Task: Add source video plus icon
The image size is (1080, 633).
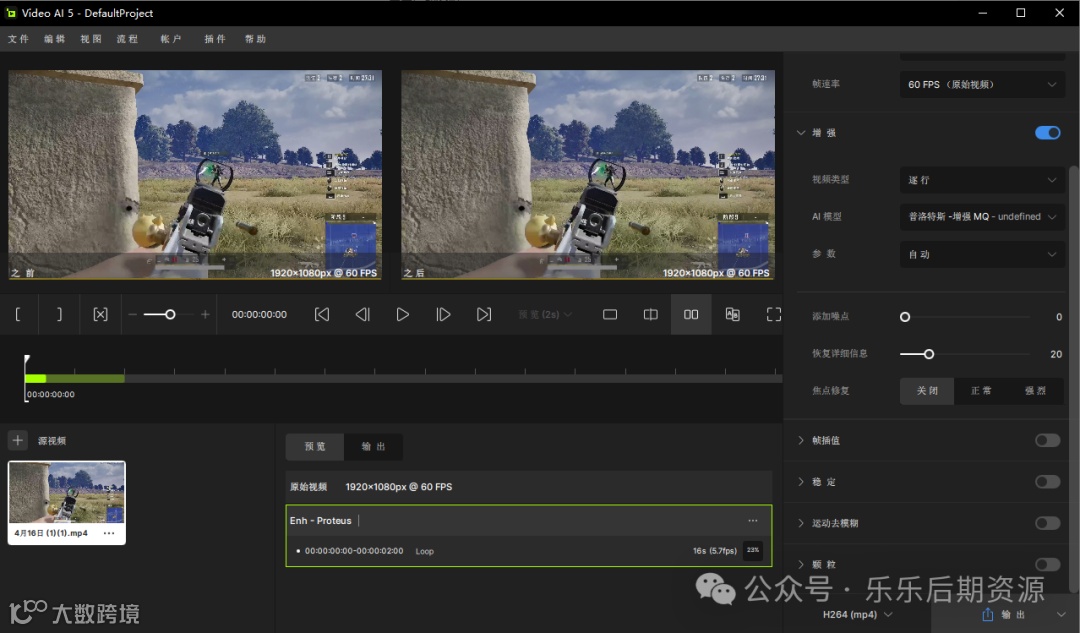Action: coord(18,440)
